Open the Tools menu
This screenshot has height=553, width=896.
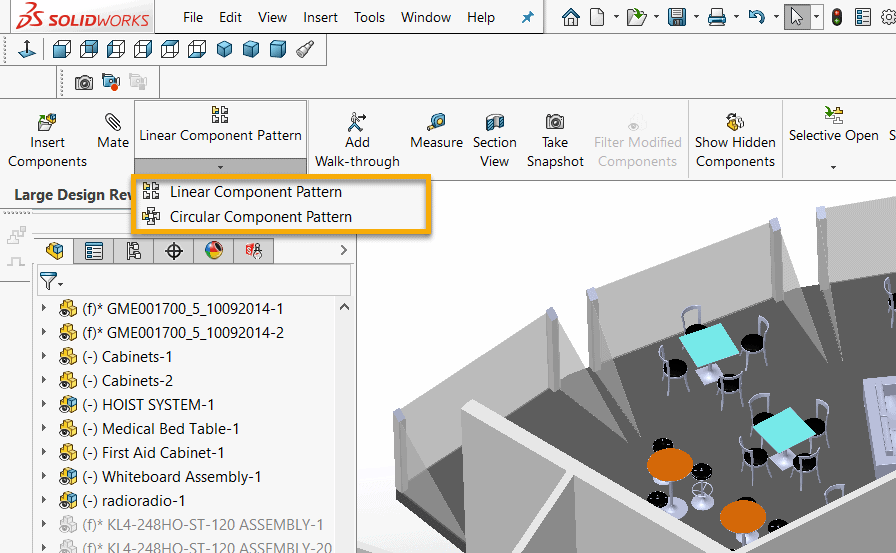pyautogui.click(x=369, y=18)
